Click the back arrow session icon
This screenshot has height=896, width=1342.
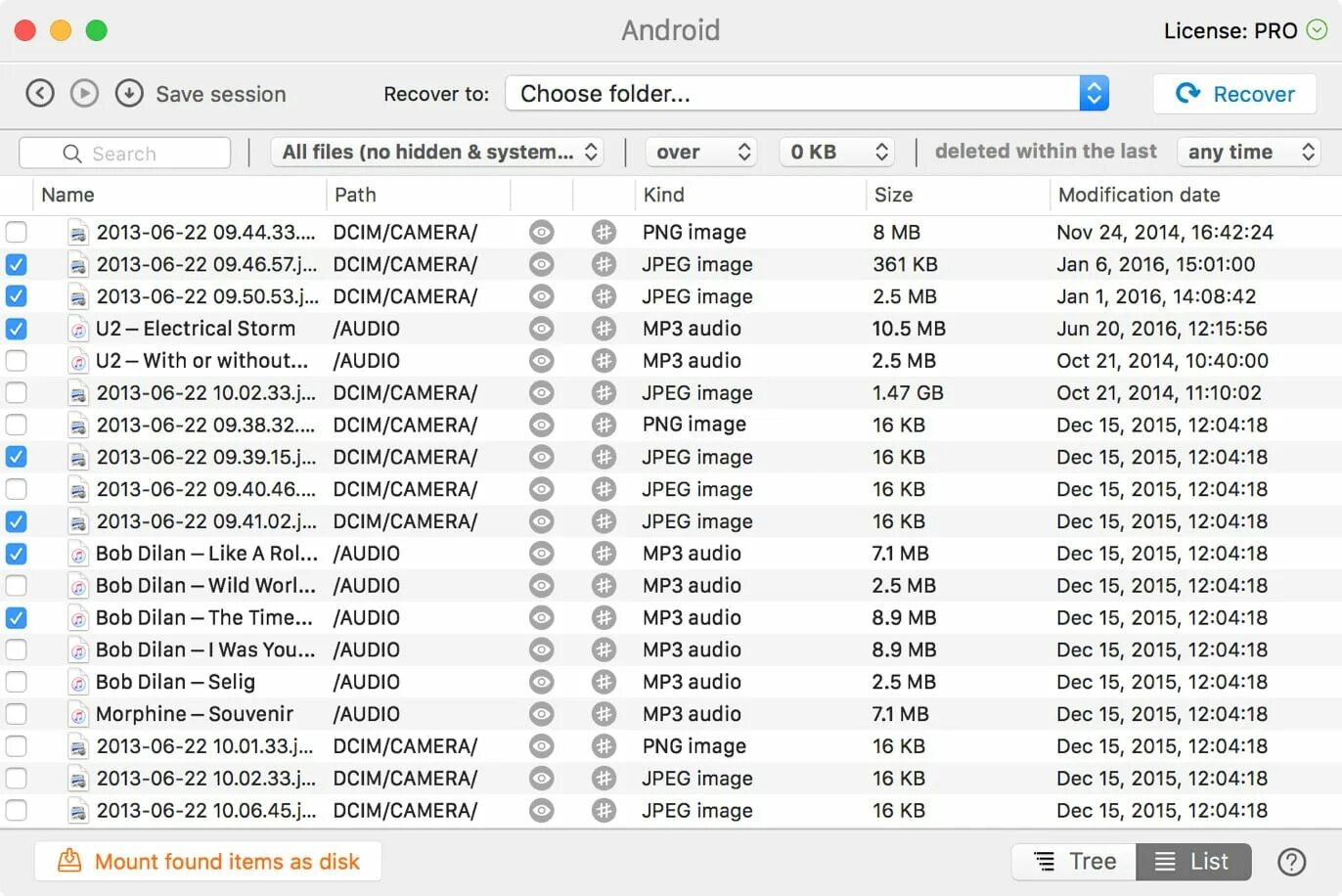[x=39, y=93]
